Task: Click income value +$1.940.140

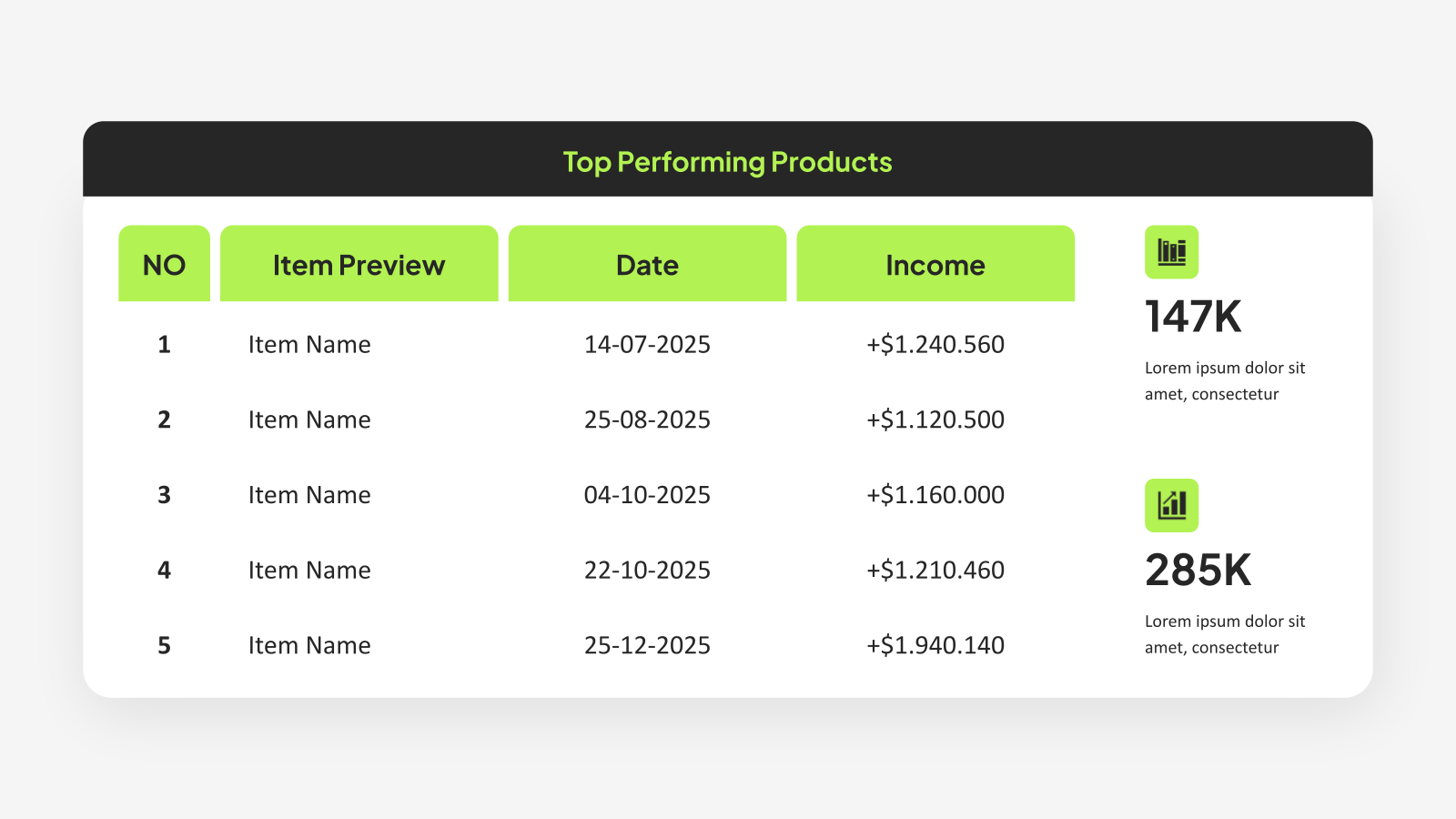Action: pyautogui.click(x=935, y=645)
